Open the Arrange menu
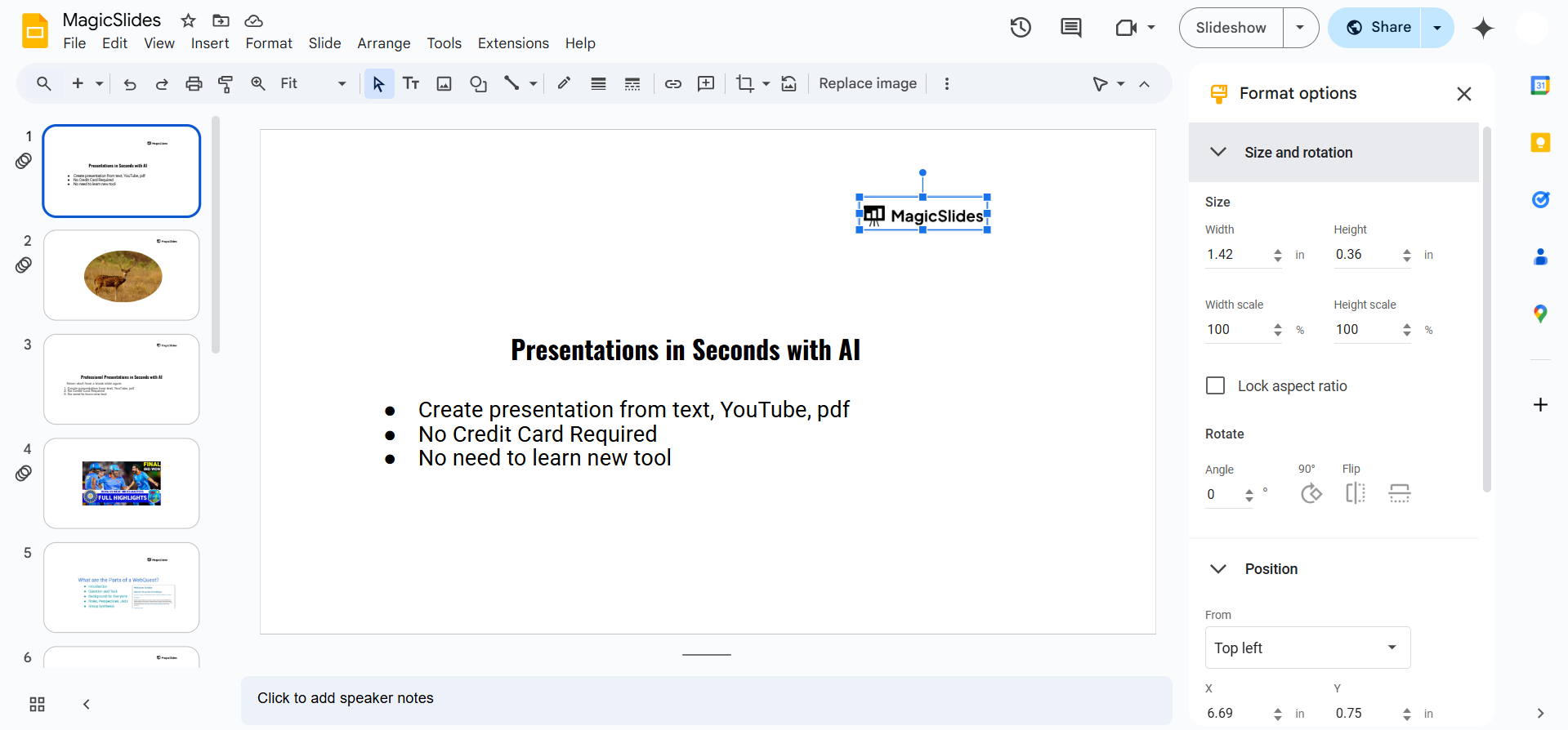 (383, 43)
